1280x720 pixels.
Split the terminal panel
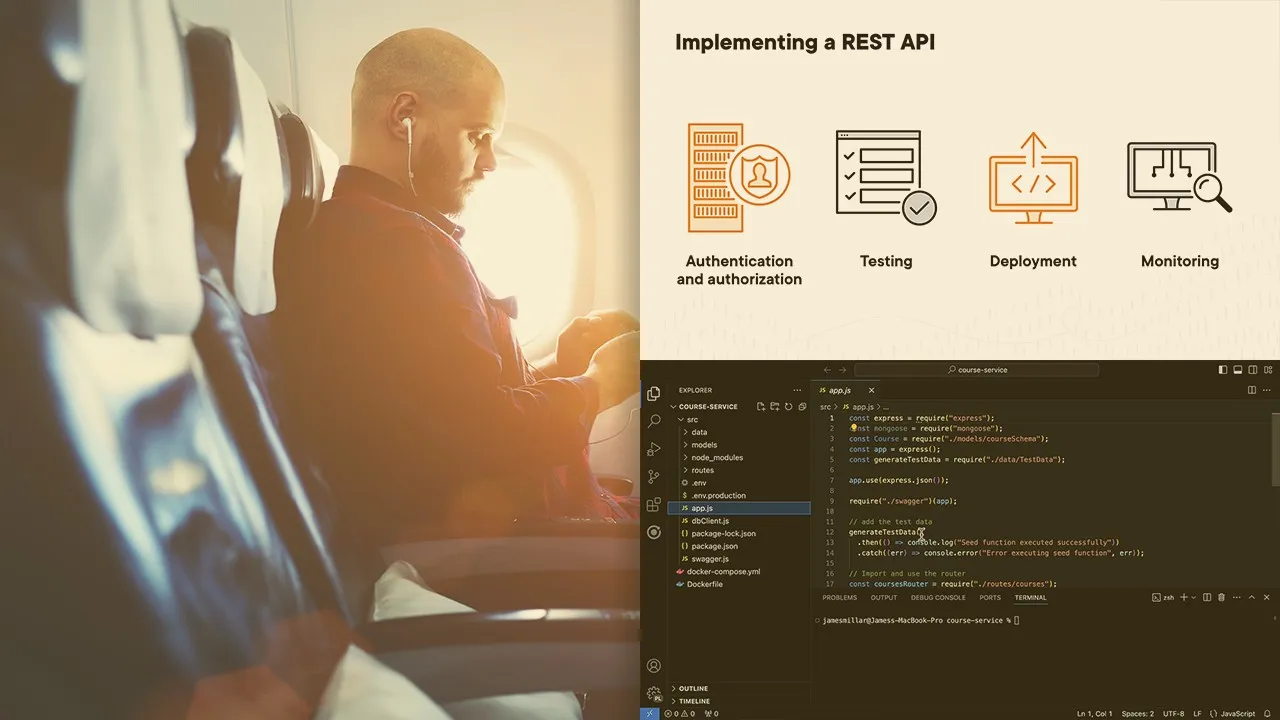[x=1207, y=597]
